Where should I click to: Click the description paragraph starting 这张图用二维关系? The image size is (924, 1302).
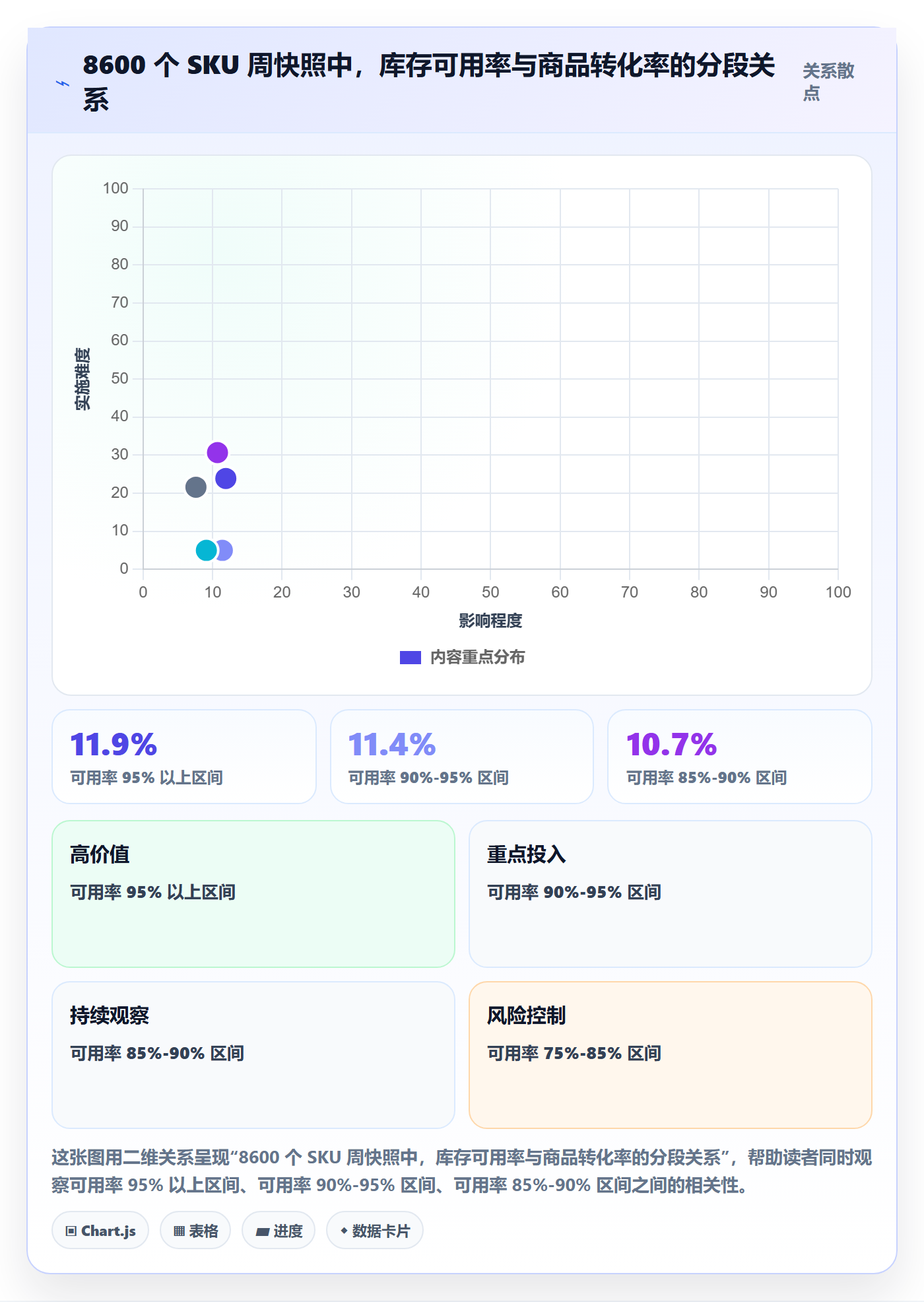(462, 1171)
